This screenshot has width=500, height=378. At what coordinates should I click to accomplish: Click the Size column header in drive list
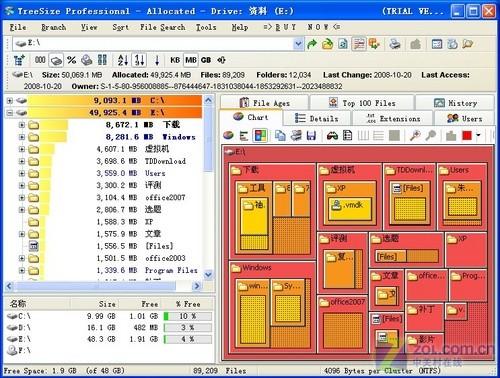pyautogui.click(x=107, y=304)
